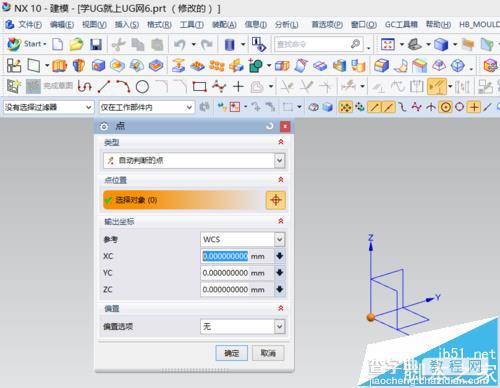Toggle the enable snap points option
Screen dimensions: 500x388
coord(345,107)
